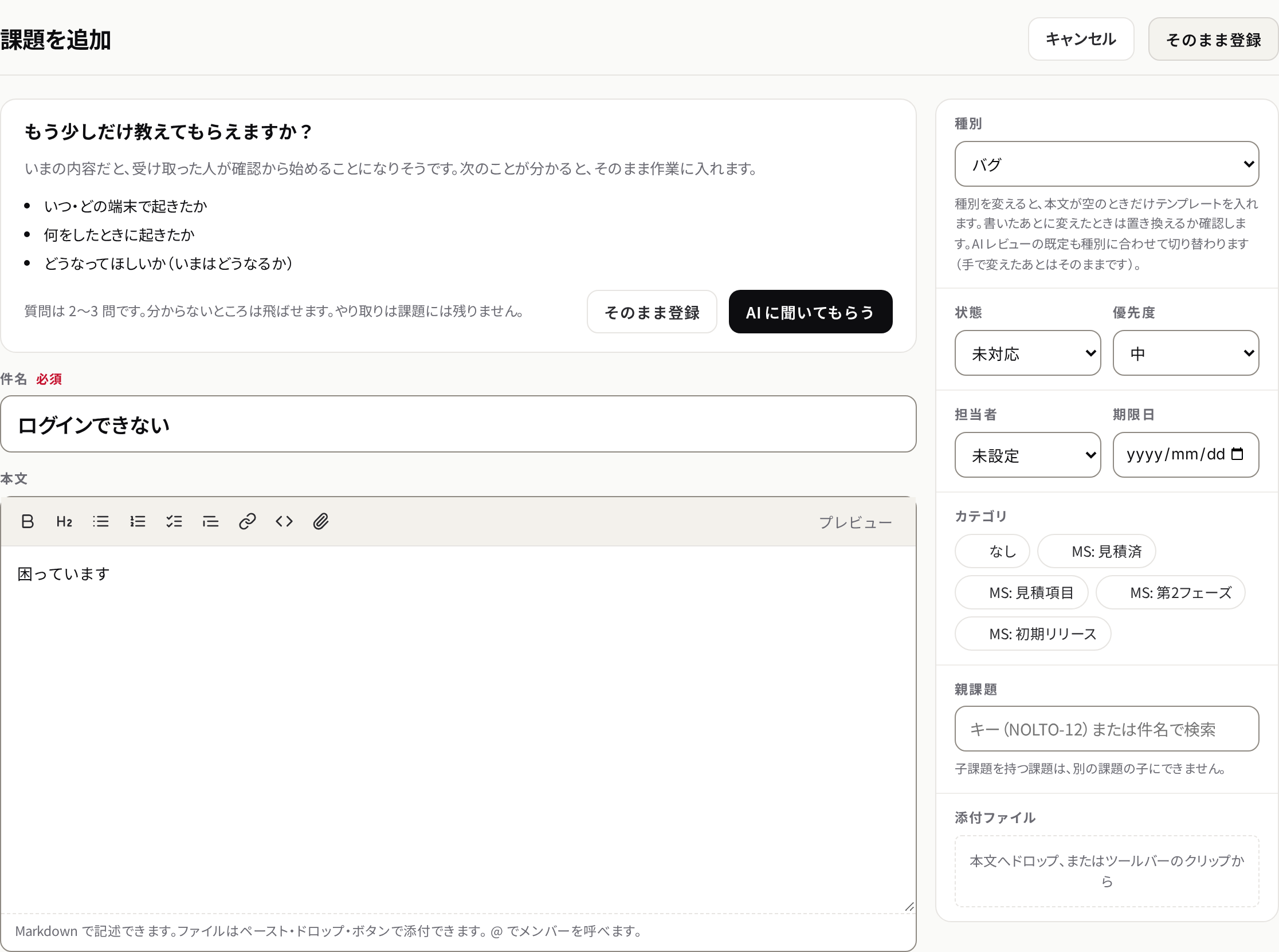Select the MS: 初期リリース category chip
The image size is (1279, 952).
[x=1033, y=634]
